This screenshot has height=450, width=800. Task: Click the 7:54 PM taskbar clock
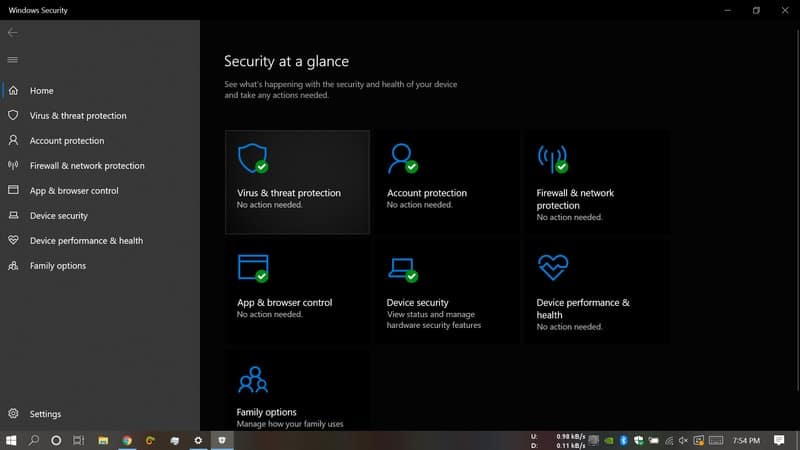(746, 440)
